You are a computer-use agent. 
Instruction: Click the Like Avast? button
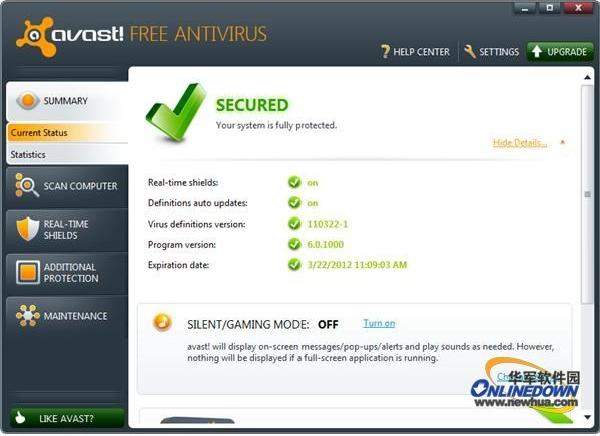tap(67, 418)
